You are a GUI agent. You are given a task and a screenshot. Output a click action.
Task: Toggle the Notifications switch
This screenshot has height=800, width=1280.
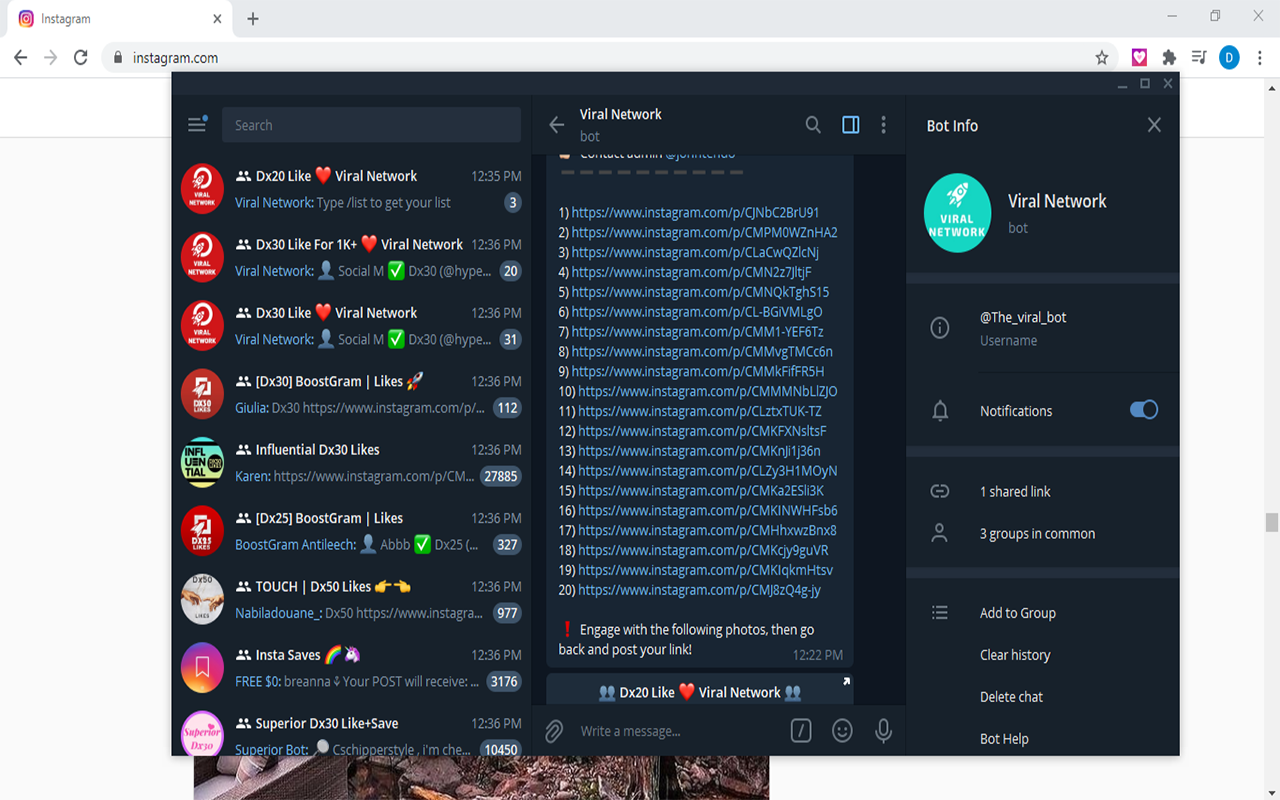1144,410
